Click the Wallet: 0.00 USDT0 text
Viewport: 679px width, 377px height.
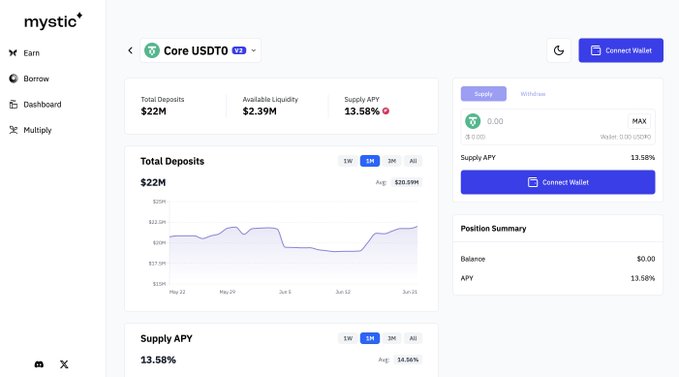click(x=625, y=137)
